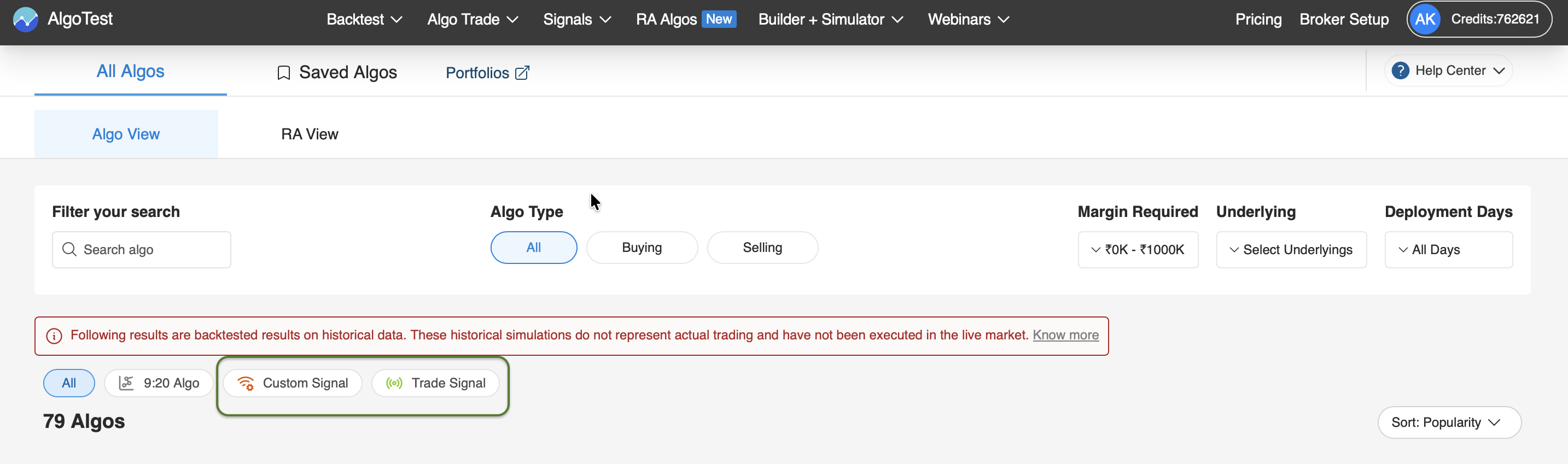Click the AlgoTest brand name
The width and height of the screenshot is (1568, 464).
pyautogui.click(x=80, y=19)
